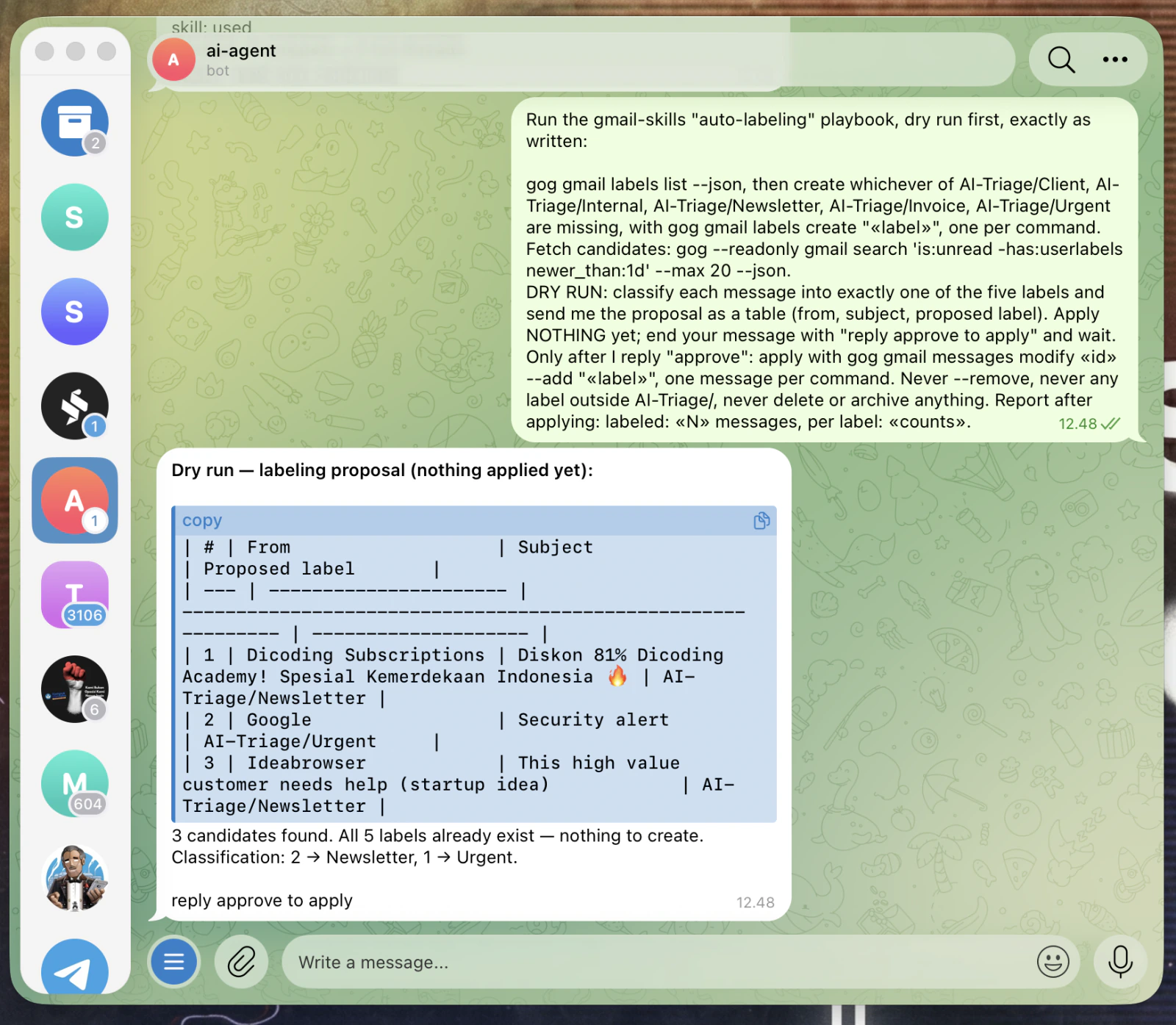The image size is (1176, 1025).
Task: Select the ai-agent chat in the sidebar
Action: pyautogui.click(x=75, y=500)
